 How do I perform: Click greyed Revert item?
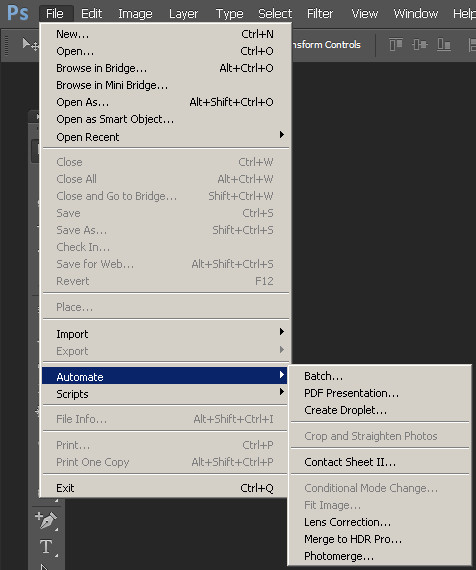[x=165, y=281]
